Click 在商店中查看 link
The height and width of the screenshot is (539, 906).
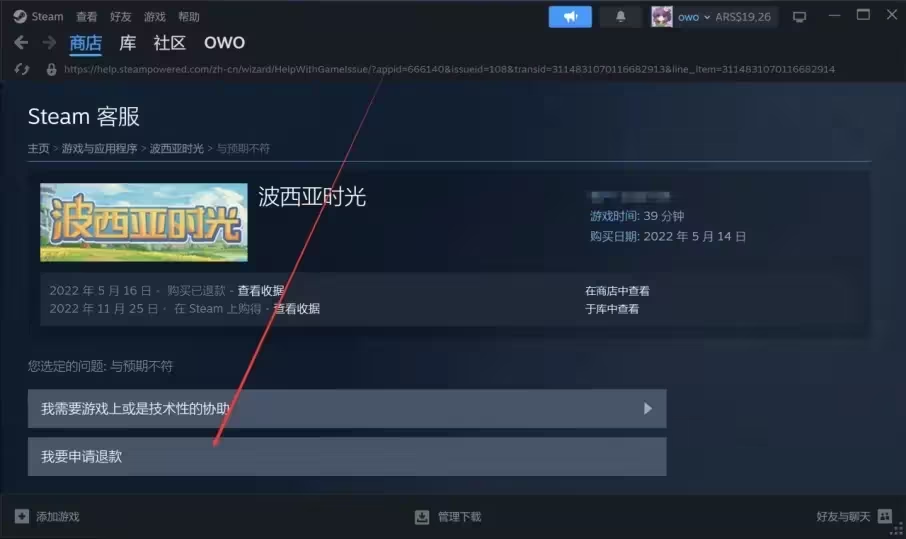617,291
